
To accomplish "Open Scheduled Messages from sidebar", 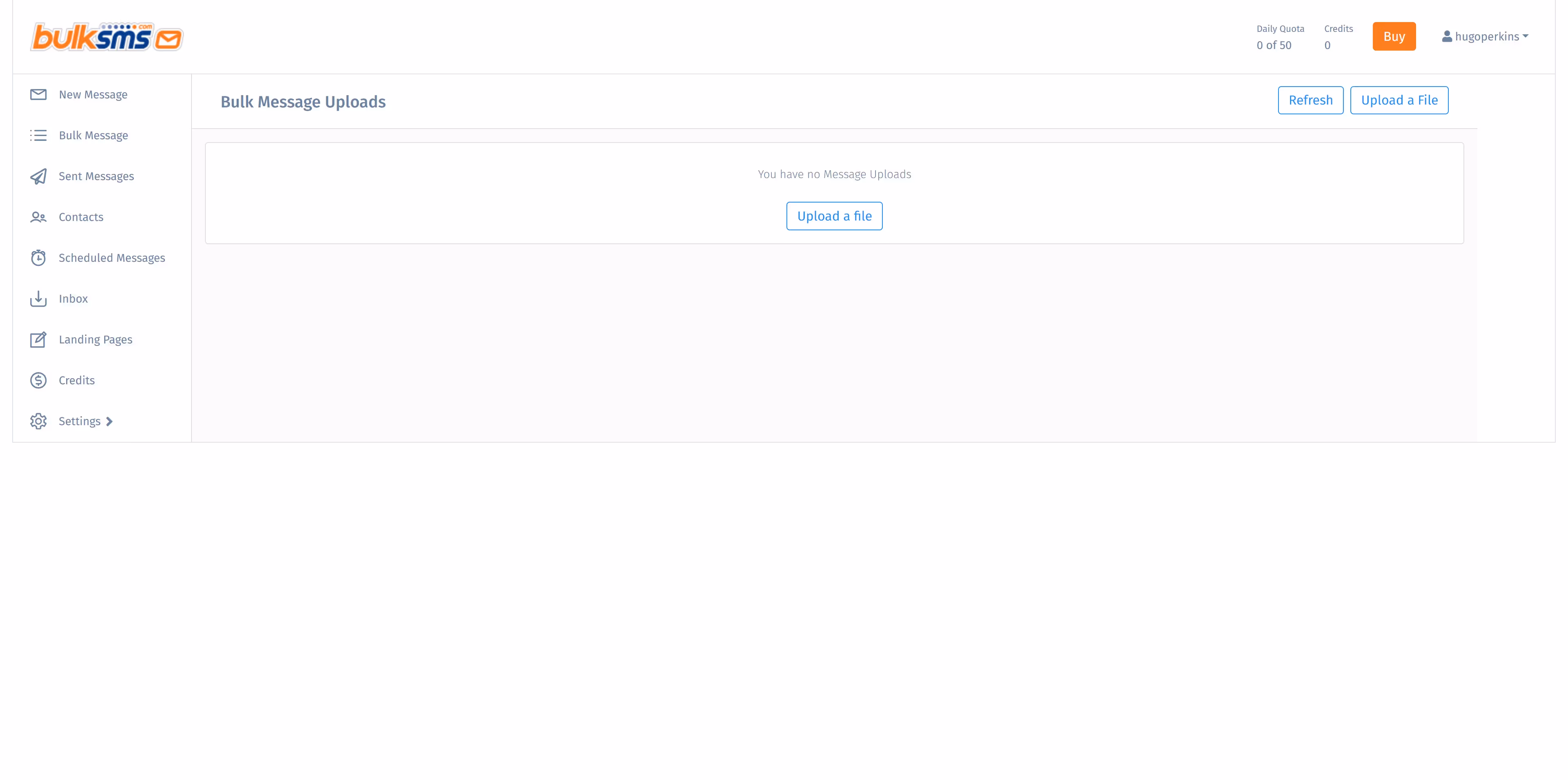I will pyautogui.click(x=111, y=258).
